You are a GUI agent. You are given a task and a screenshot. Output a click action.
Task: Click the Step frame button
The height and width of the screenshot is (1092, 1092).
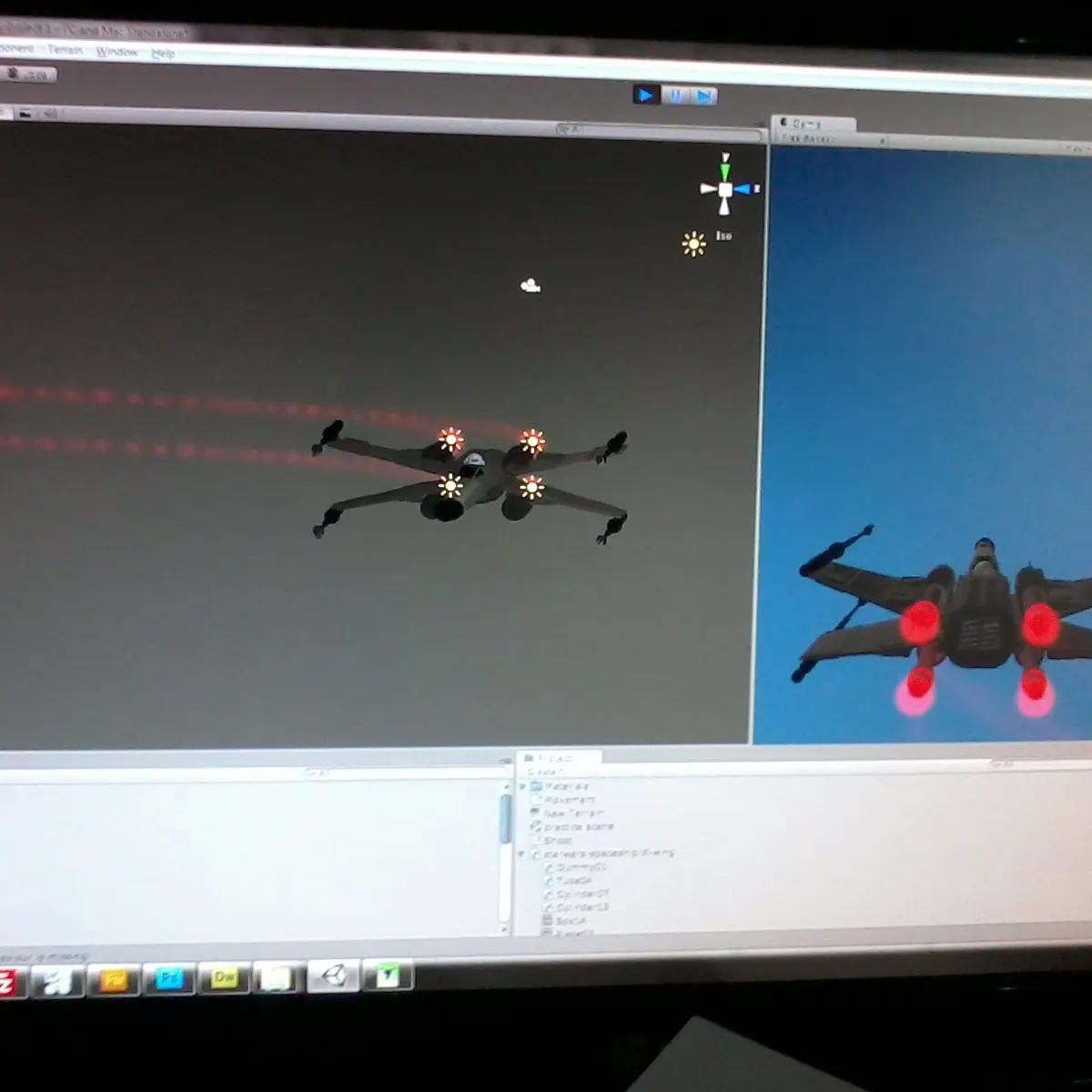[x=703, y=96]
